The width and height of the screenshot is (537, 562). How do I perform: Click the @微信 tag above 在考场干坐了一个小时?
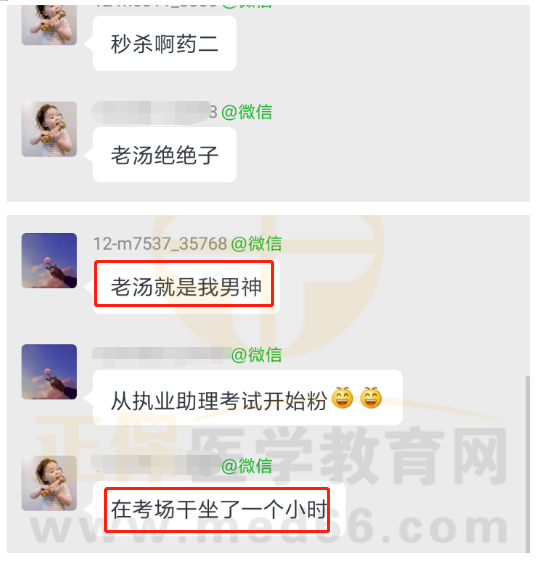click(247, 466)
